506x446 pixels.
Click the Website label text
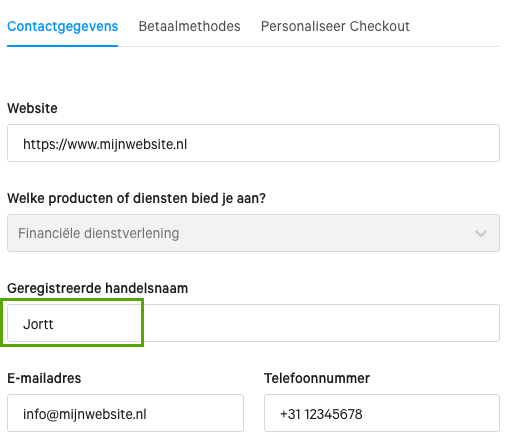32,108
